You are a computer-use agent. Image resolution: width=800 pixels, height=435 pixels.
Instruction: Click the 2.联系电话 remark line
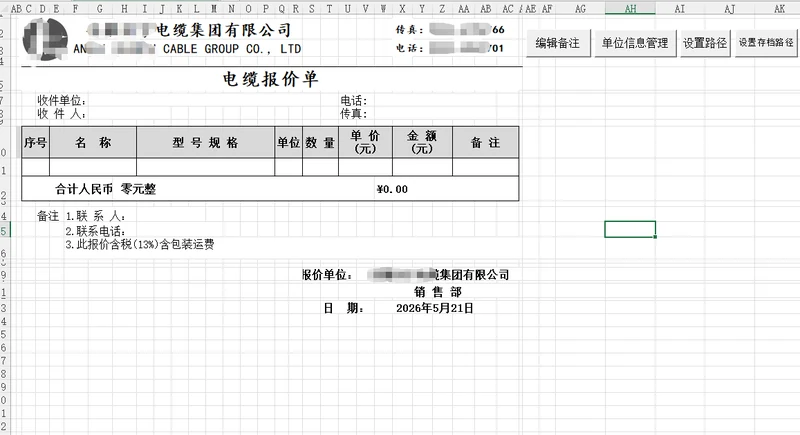point(95,231)
